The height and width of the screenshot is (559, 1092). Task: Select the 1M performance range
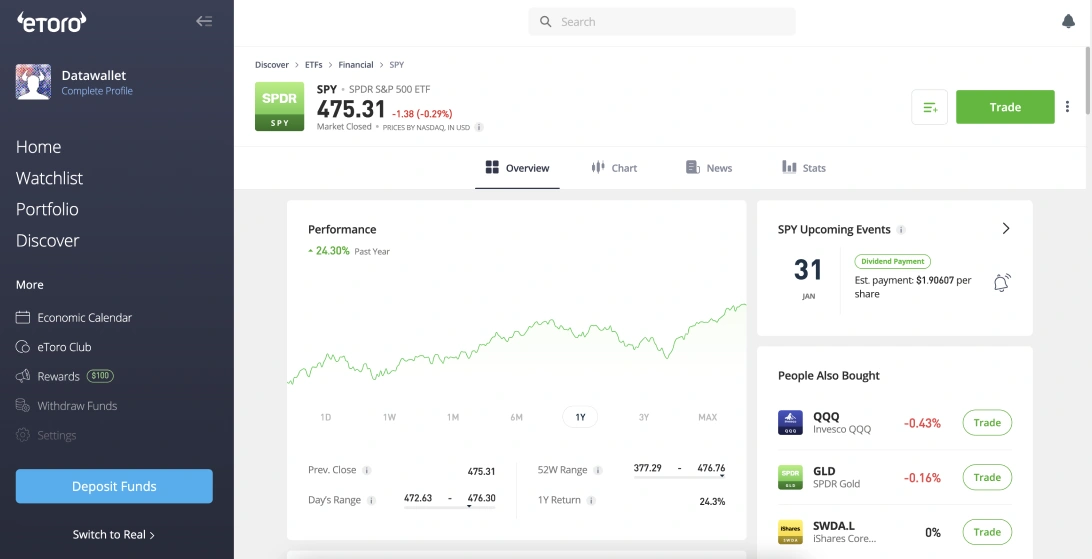coord(453,417)
